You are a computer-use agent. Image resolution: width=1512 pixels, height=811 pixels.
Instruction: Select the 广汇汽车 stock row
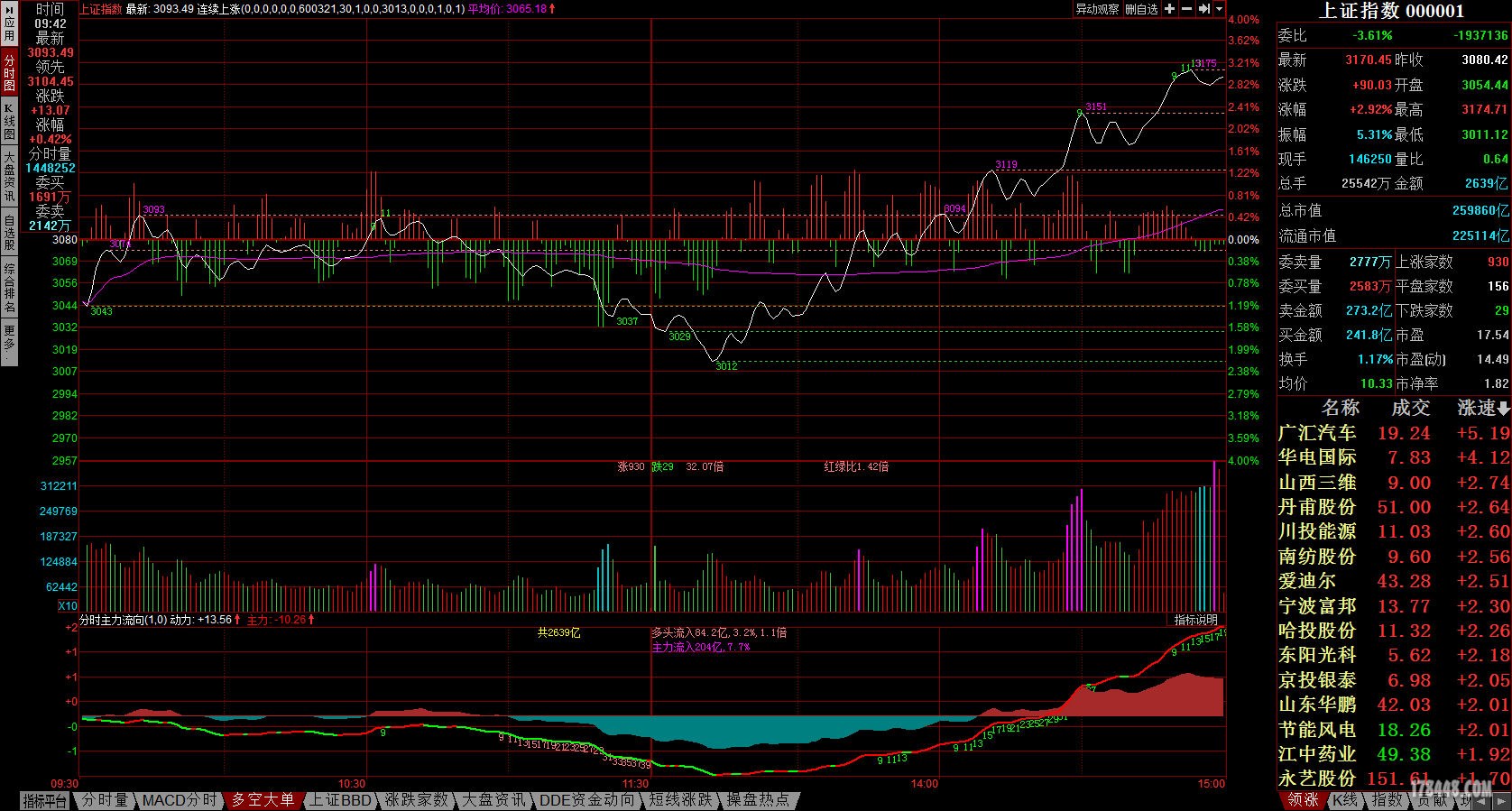click(x=1395, y=433)
